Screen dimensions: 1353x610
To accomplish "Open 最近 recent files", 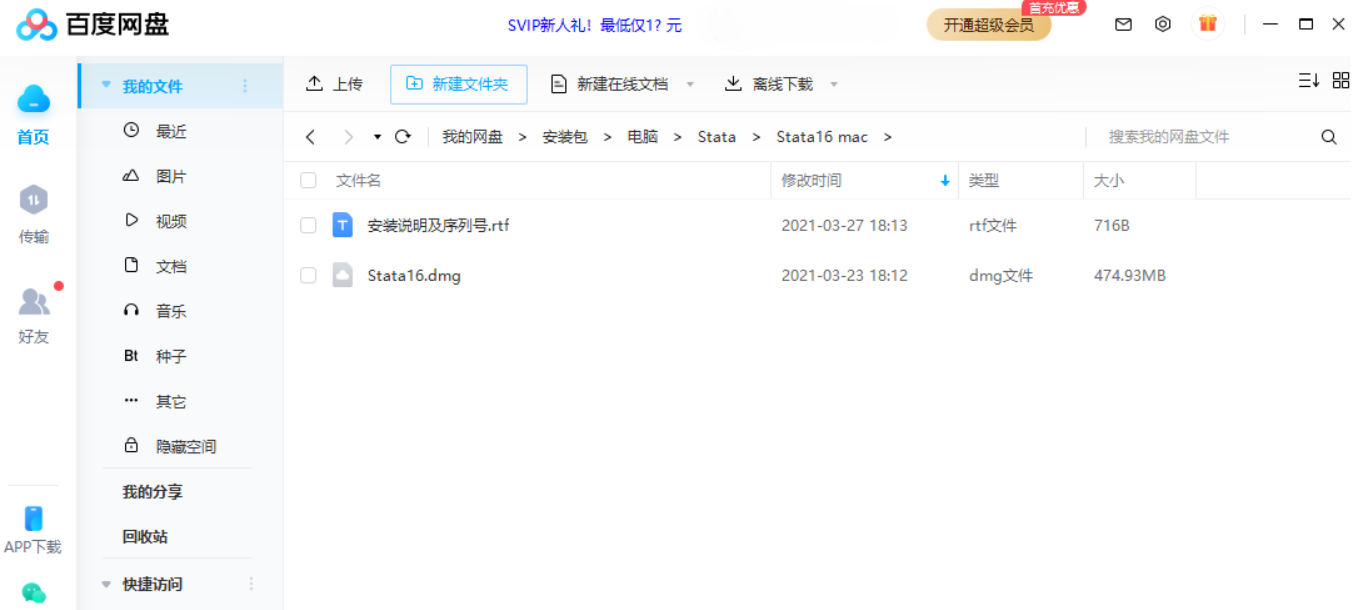I will pos(170,131).
